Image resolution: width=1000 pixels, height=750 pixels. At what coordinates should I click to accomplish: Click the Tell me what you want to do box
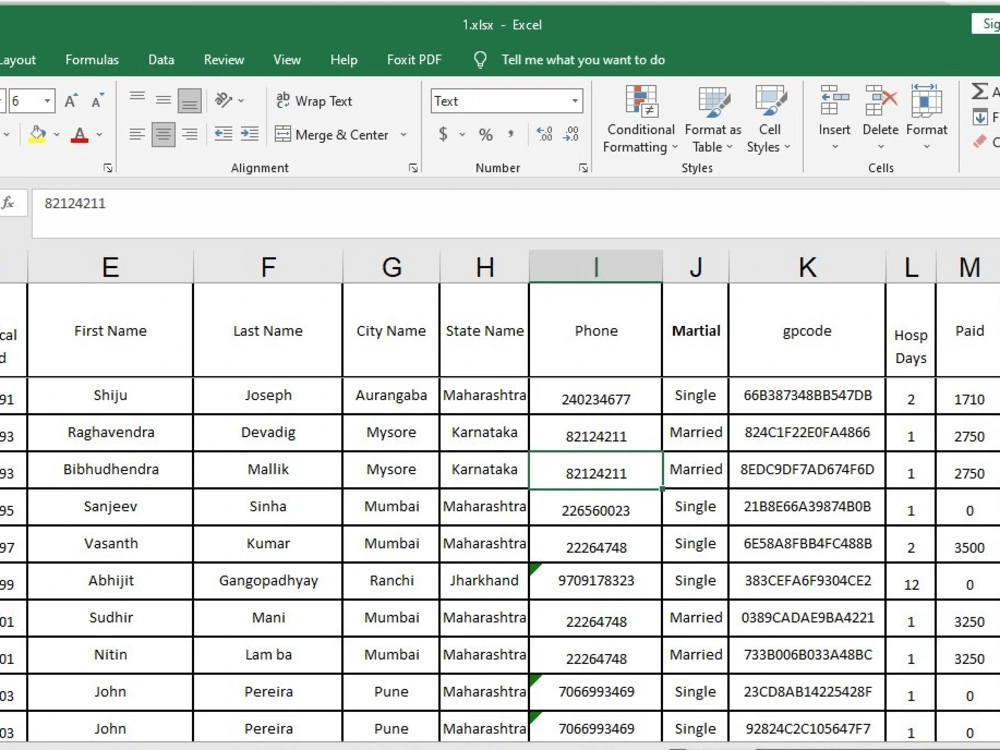click(x=583, y=60)
